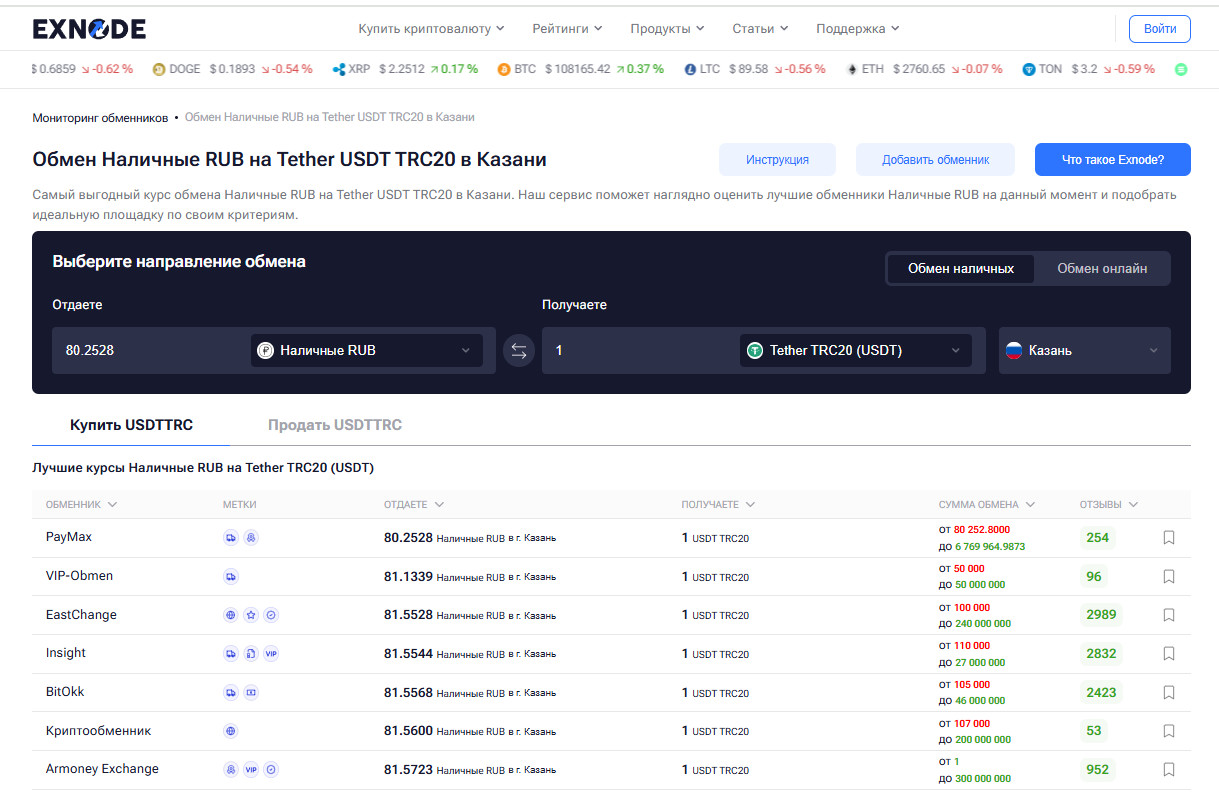Switch to the Продать USDTTRC tab
This screenshot has width=1219, height=795.
pos(334,426)
